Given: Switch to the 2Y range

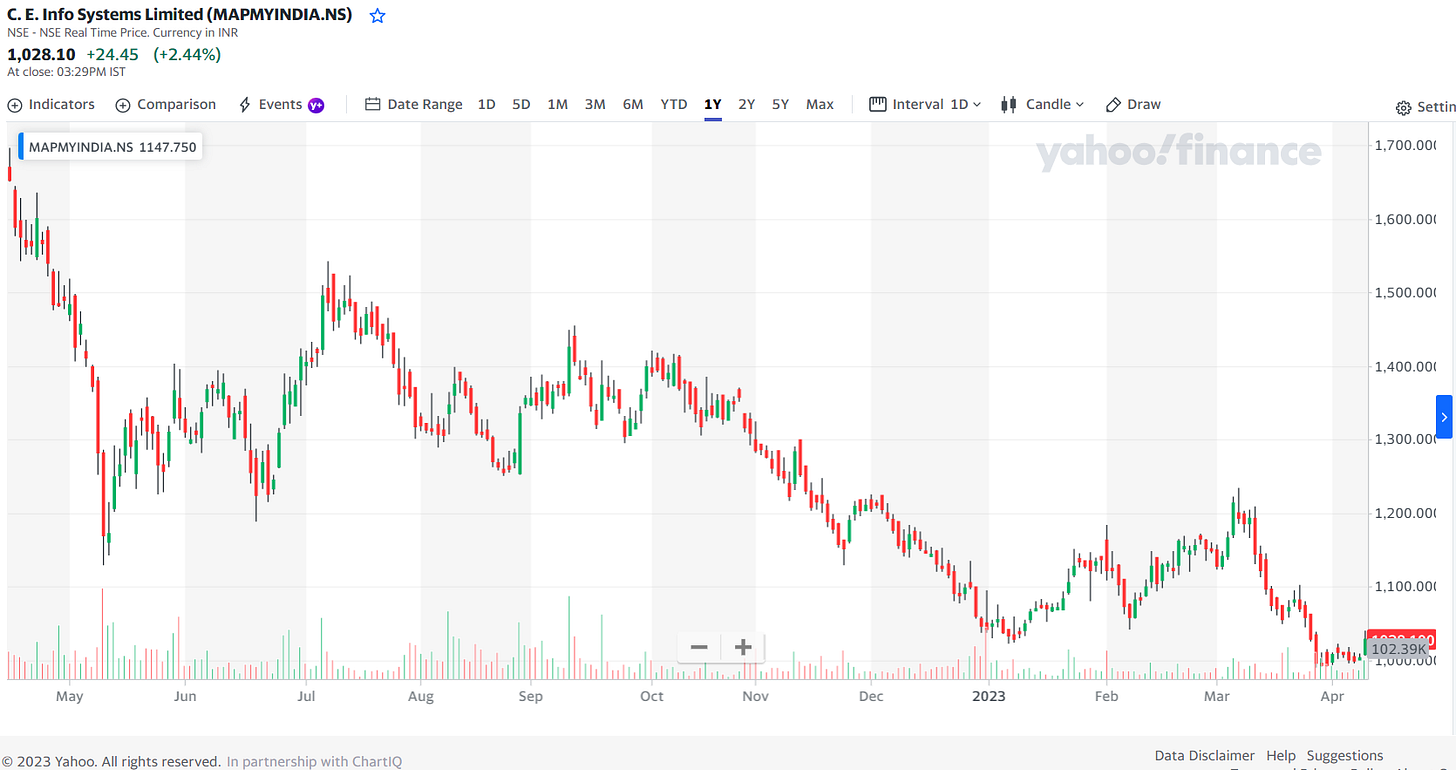Looking at the screenshot, I should (x=746, y=104).
